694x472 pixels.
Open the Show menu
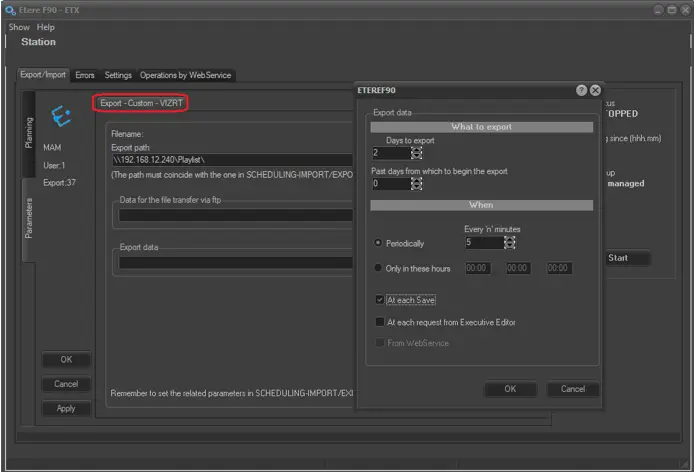[x=19, y=27]
